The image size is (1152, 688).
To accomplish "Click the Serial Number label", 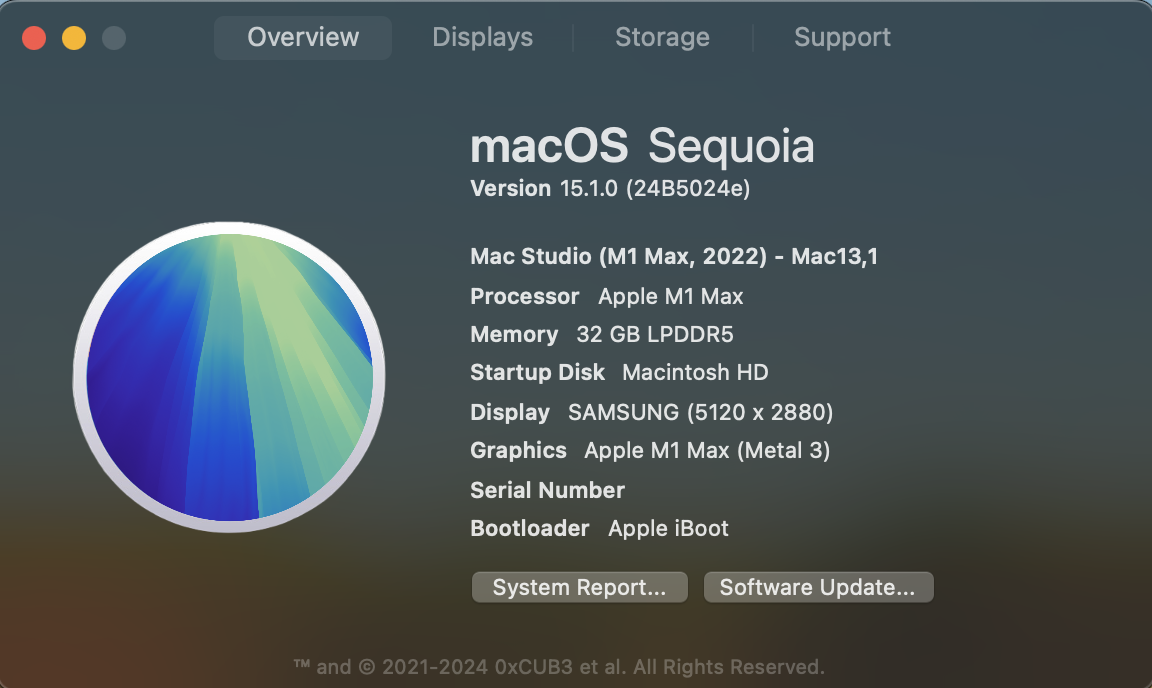I will pyautogui.click(x=547, y=490).
